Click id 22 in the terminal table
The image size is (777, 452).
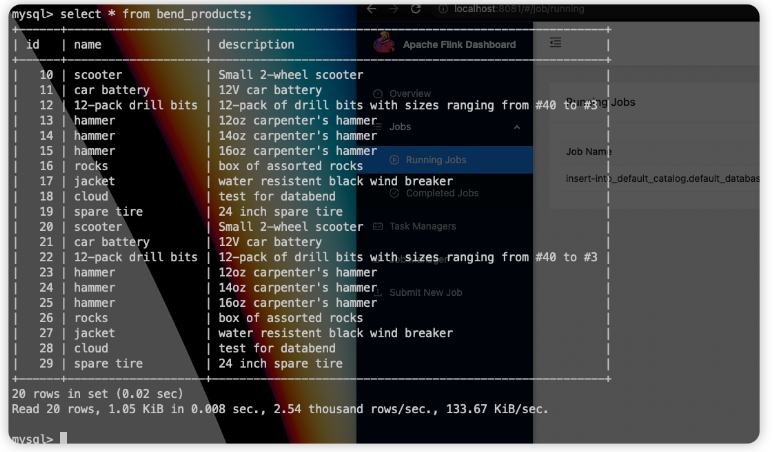[x=46, y=257]
